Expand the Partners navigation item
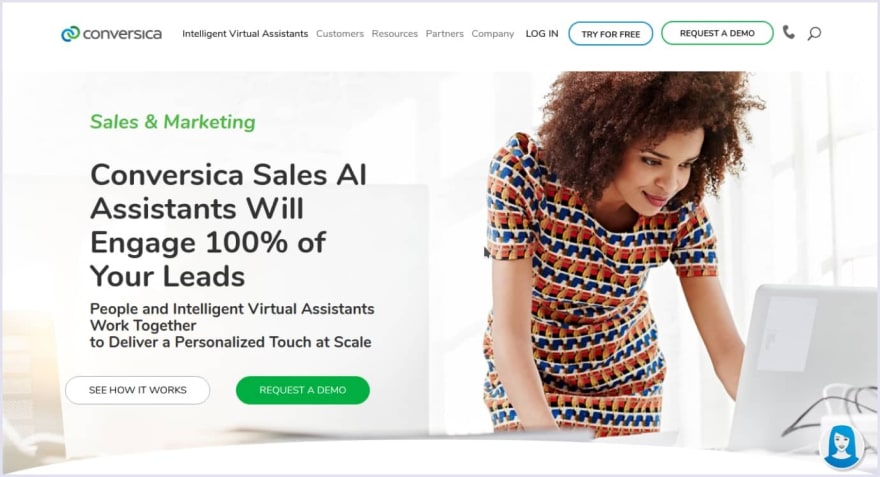Image resolution: width=880 pixels, height=477 pixels. point(444,34)
